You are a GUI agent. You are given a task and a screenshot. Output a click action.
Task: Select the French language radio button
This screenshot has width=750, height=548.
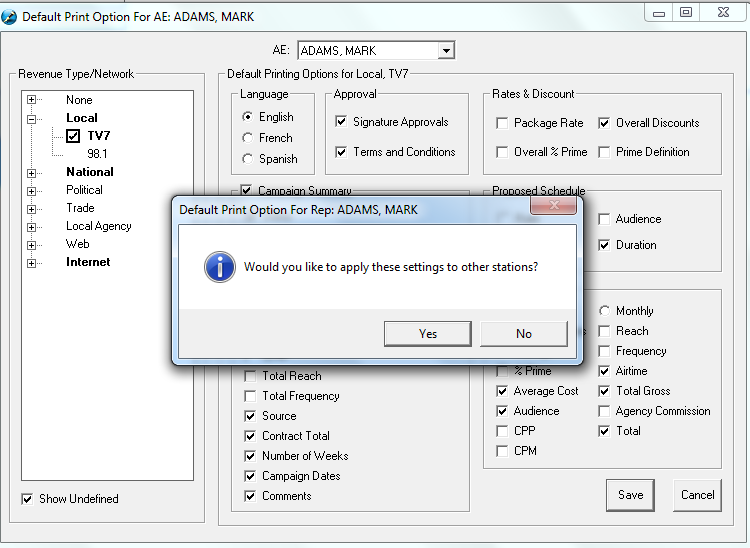248,138
